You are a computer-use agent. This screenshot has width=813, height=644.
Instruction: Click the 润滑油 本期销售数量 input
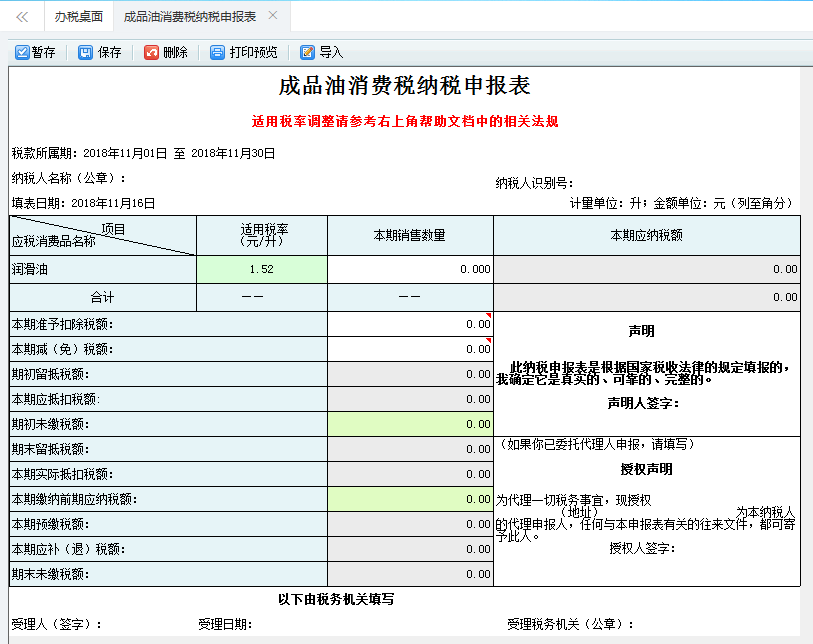(410, 270)
